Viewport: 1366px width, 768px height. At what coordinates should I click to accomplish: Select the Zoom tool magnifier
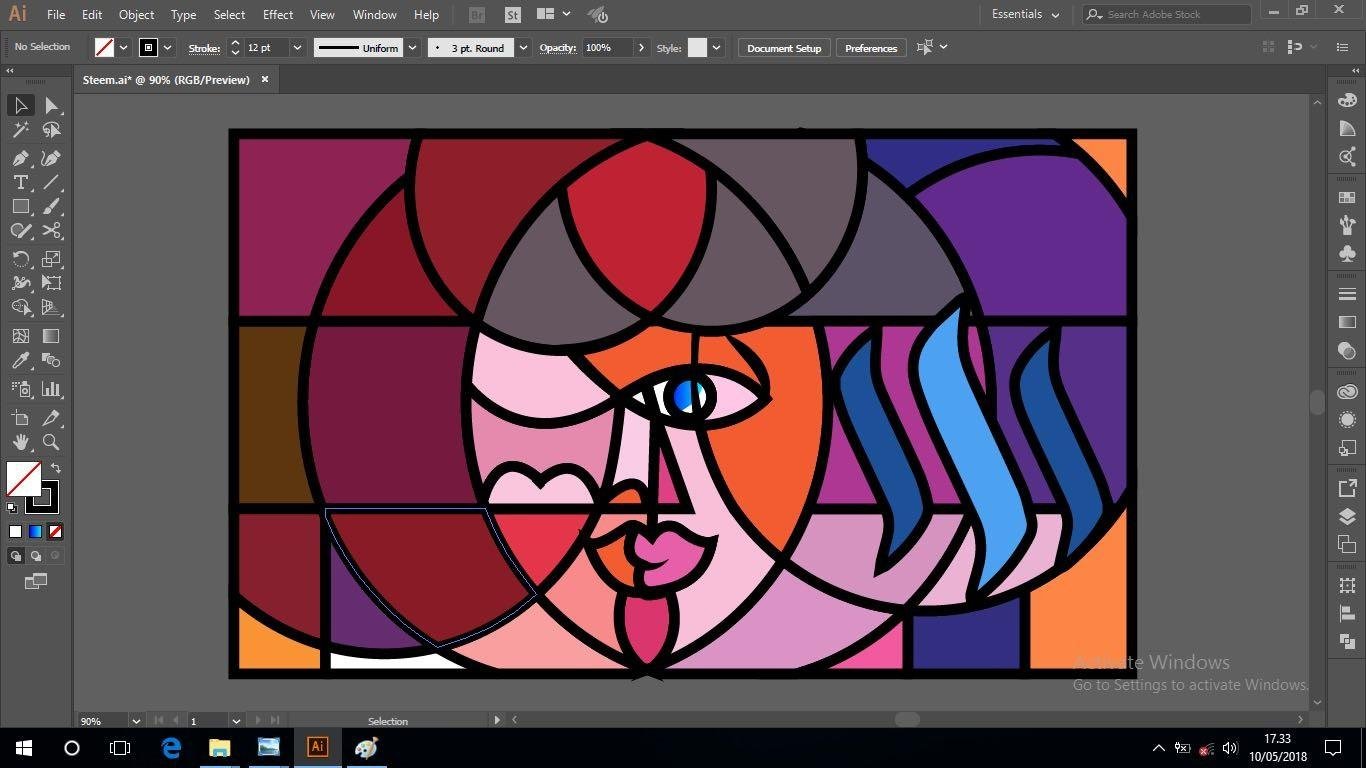point(51,442)
